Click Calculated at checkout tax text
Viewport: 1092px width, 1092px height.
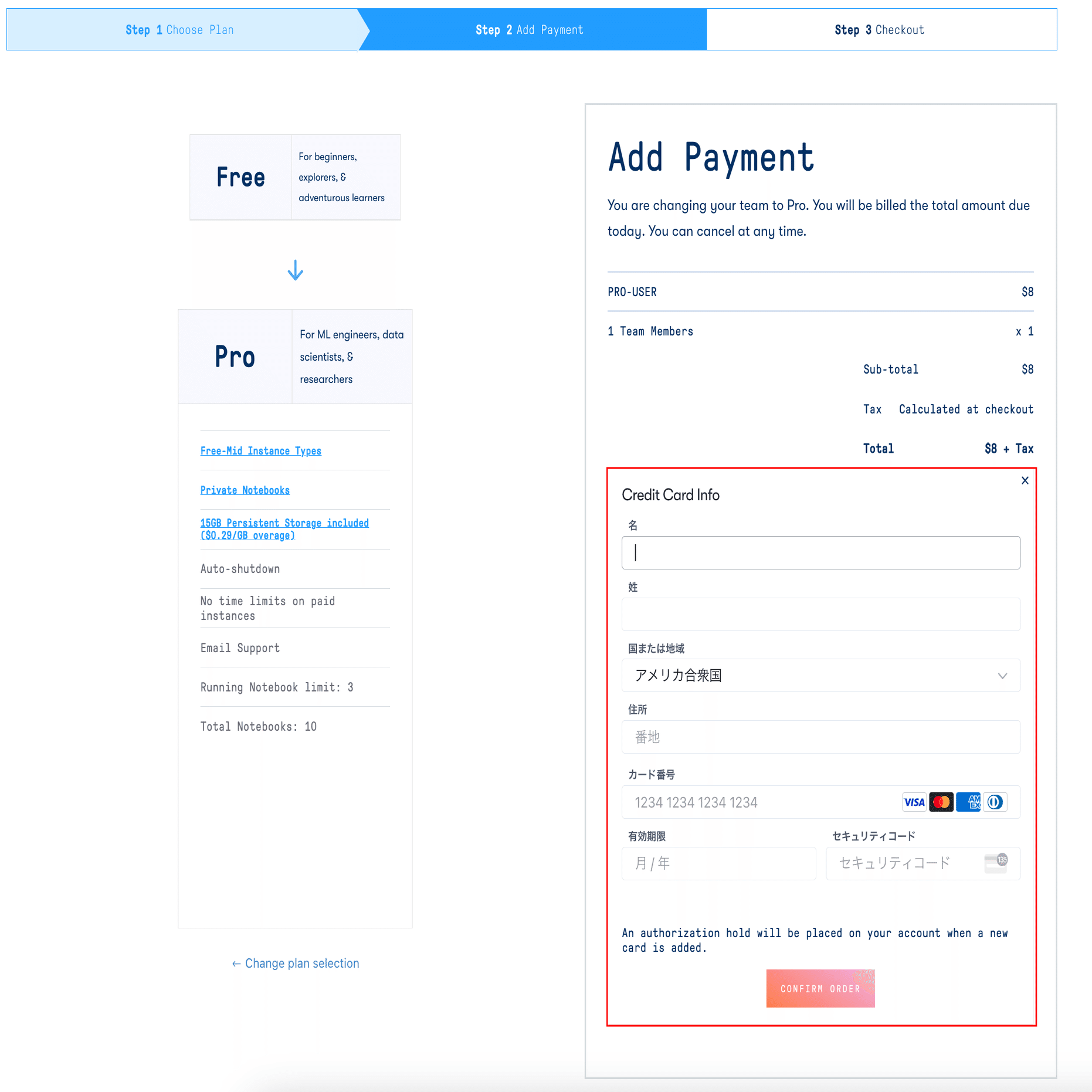[x=966, y=409]
